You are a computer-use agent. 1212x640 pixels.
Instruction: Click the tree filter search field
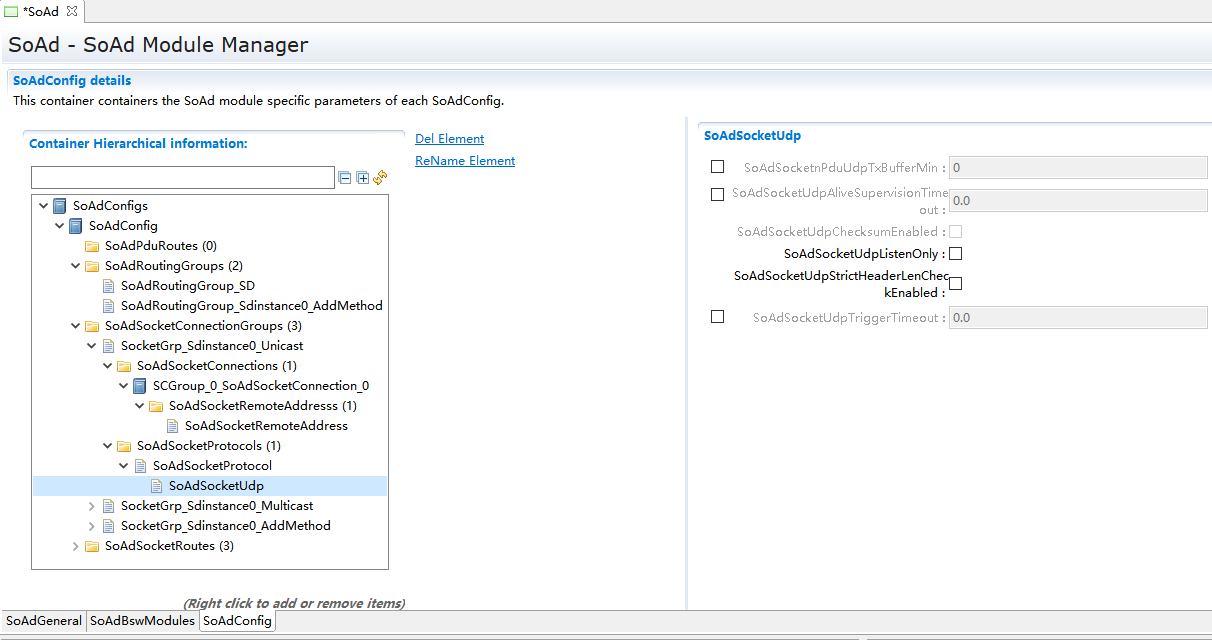[182, 178]
